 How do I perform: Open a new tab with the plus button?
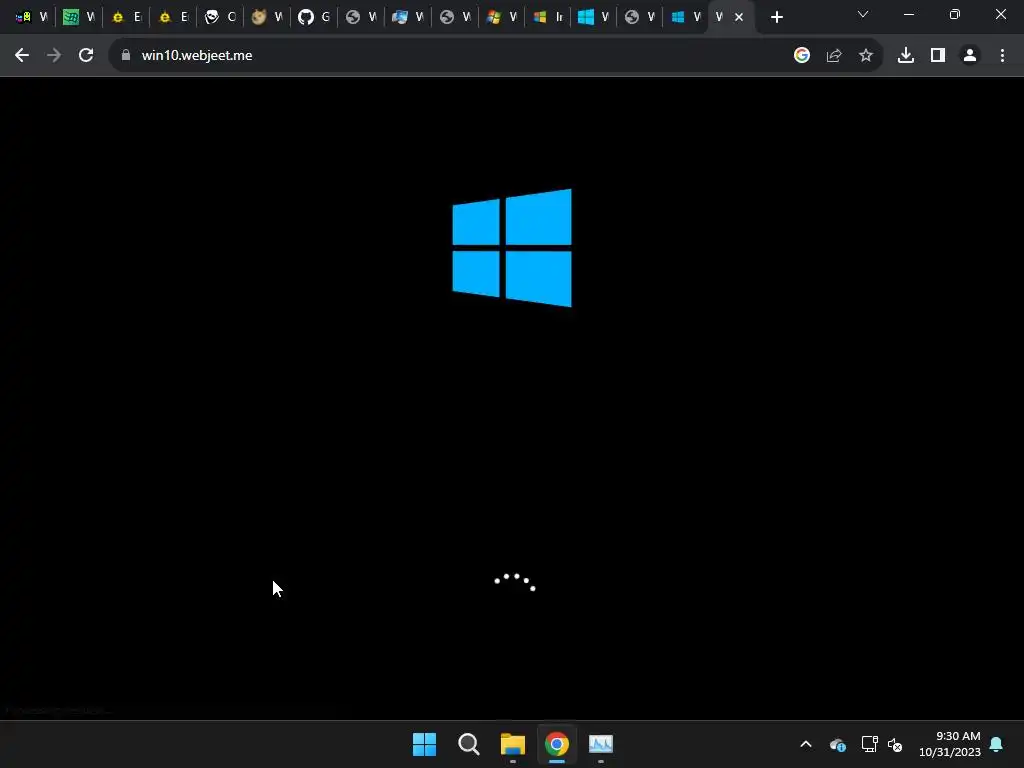776,18
